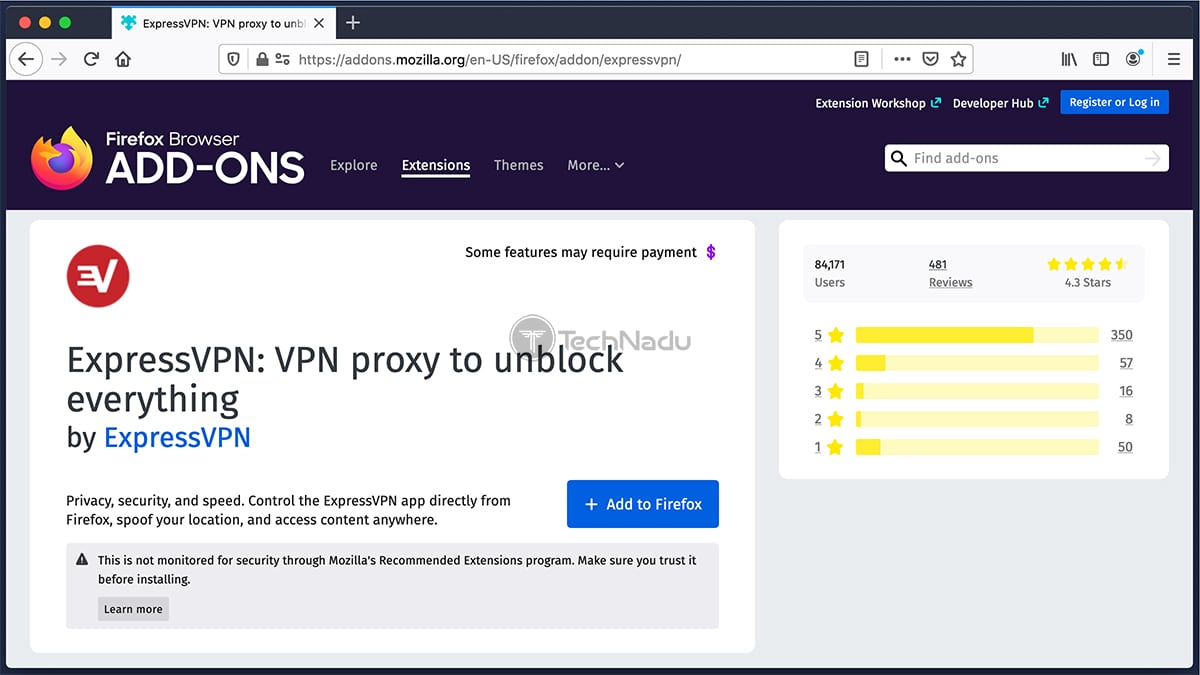Close the ExpressVPN browser tab

[x=318, y=23]
